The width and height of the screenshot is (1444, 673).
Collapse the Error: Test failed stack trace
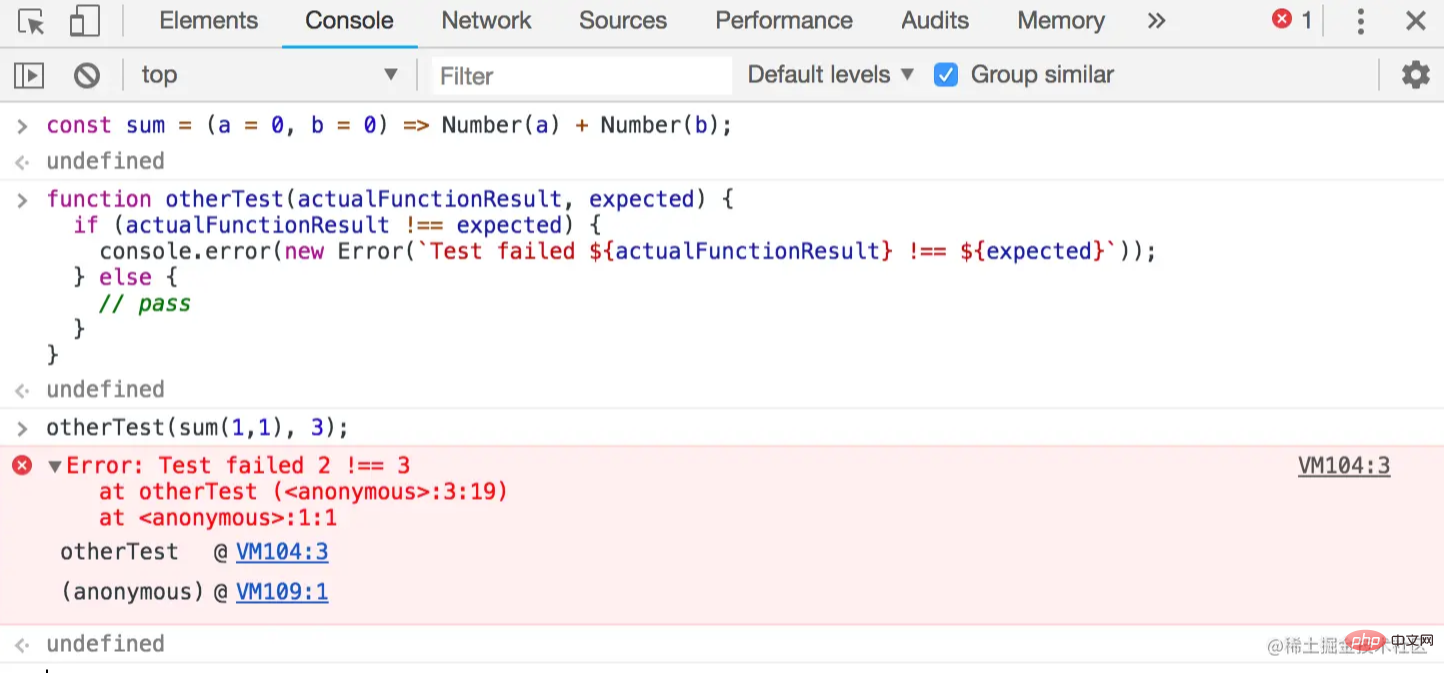pos(55,466)
